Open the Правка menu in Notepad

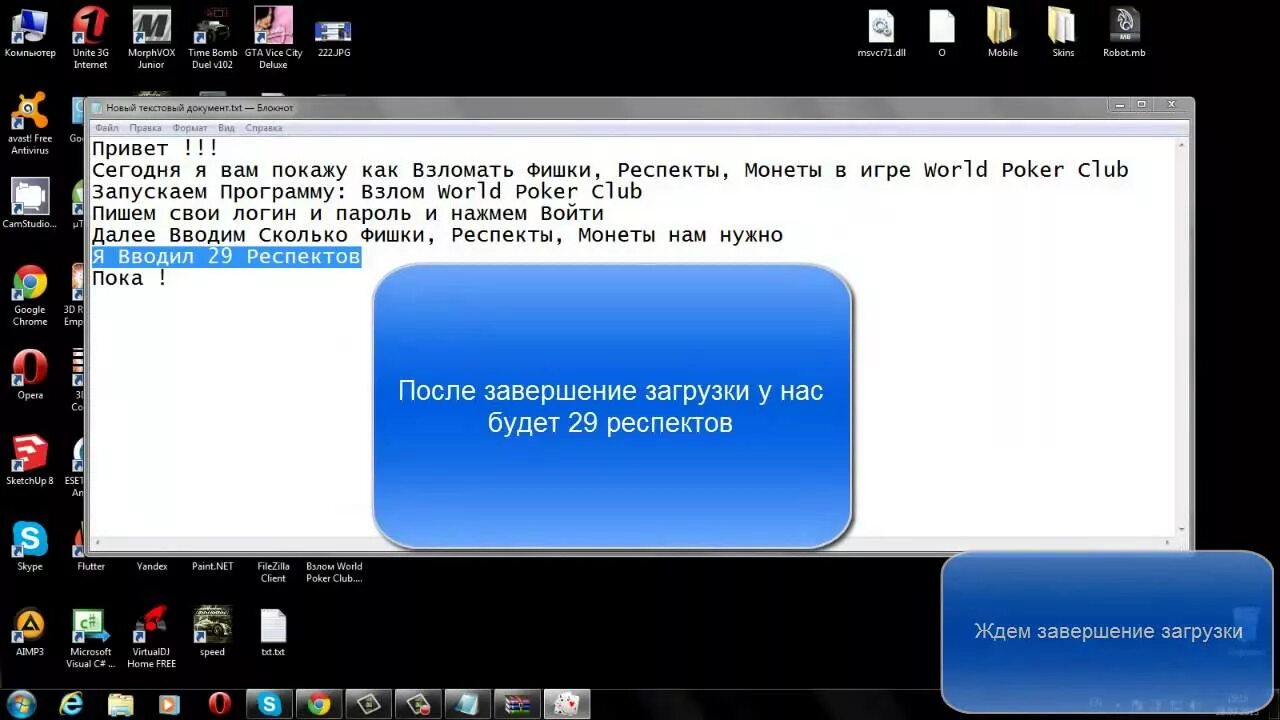pos(145,128)
